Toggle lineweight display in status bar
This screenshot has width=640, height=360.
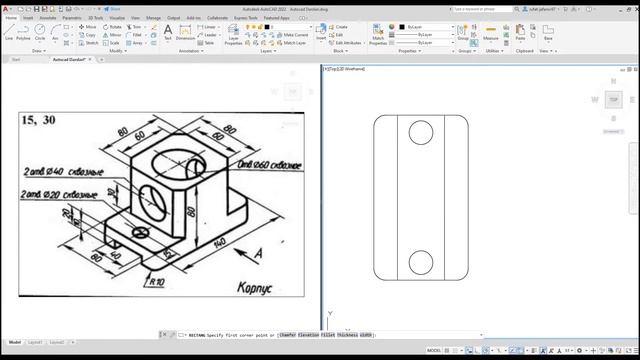(x=534, y=351)
